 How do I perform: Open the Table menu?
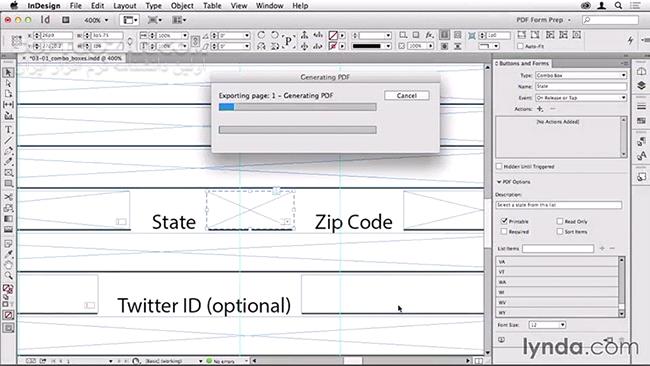212,6
